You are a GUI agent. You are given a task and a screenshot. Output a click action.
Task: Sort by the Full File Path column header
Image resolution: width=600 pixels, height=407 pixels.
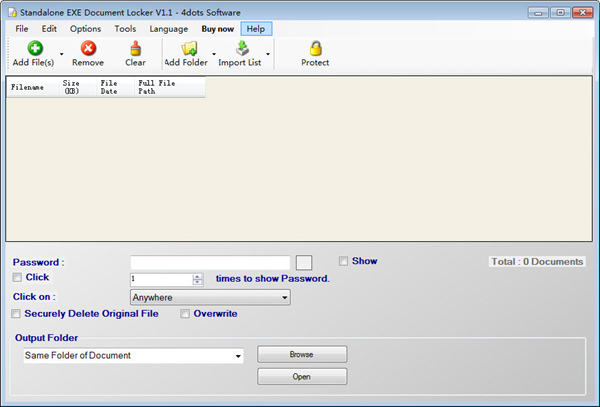[170, 87]
